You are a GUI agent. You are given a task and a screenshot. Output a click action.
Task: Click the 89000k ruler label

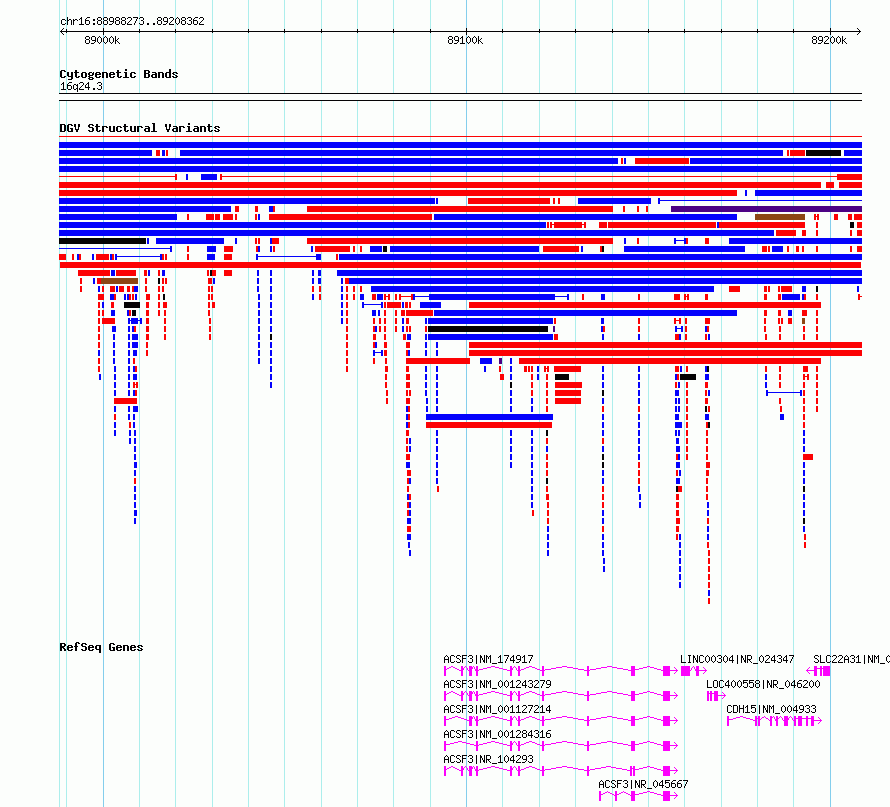pos(102,40)
